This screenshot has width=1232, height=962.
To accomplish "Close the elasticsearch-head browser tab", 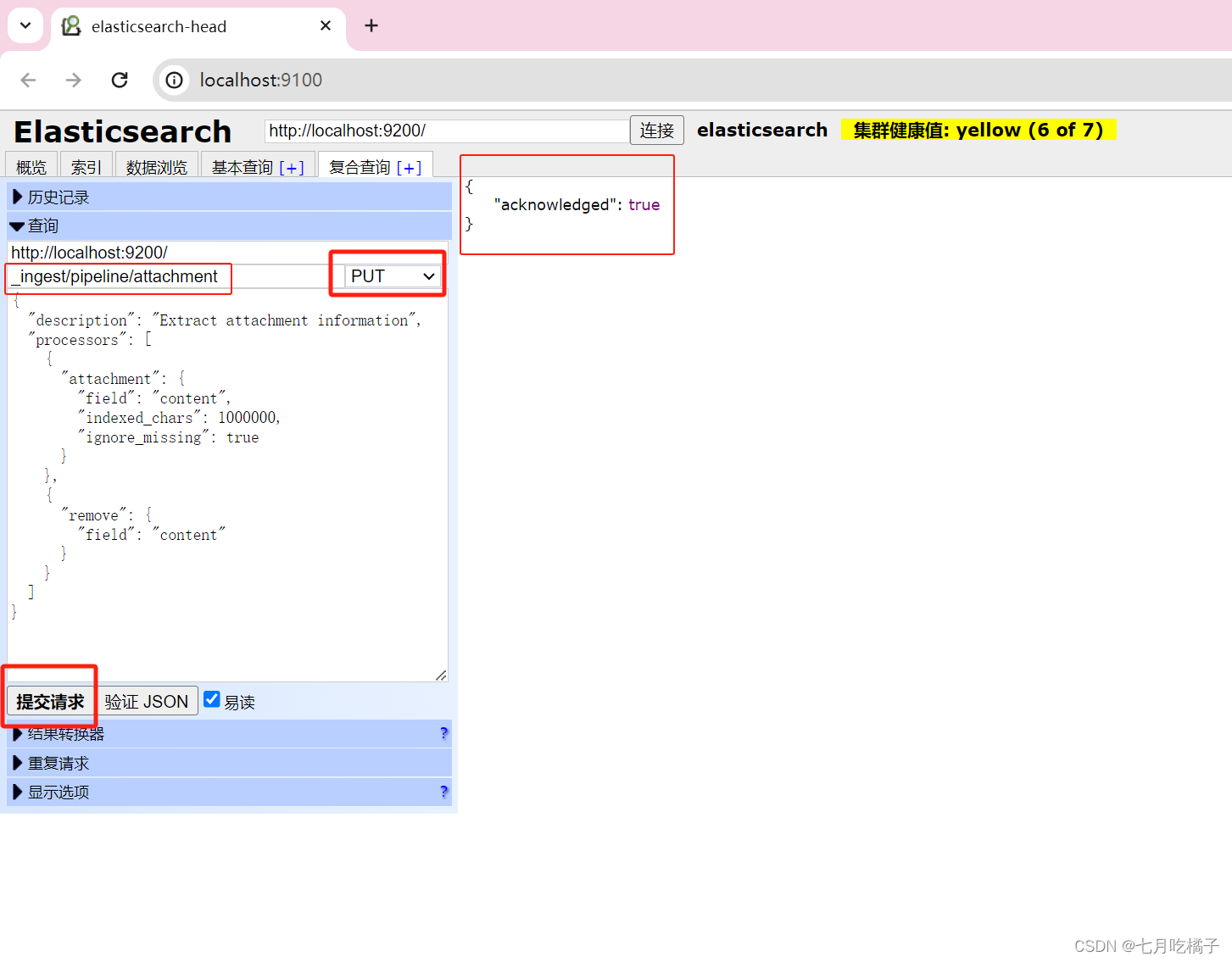I will click(326, 26).
